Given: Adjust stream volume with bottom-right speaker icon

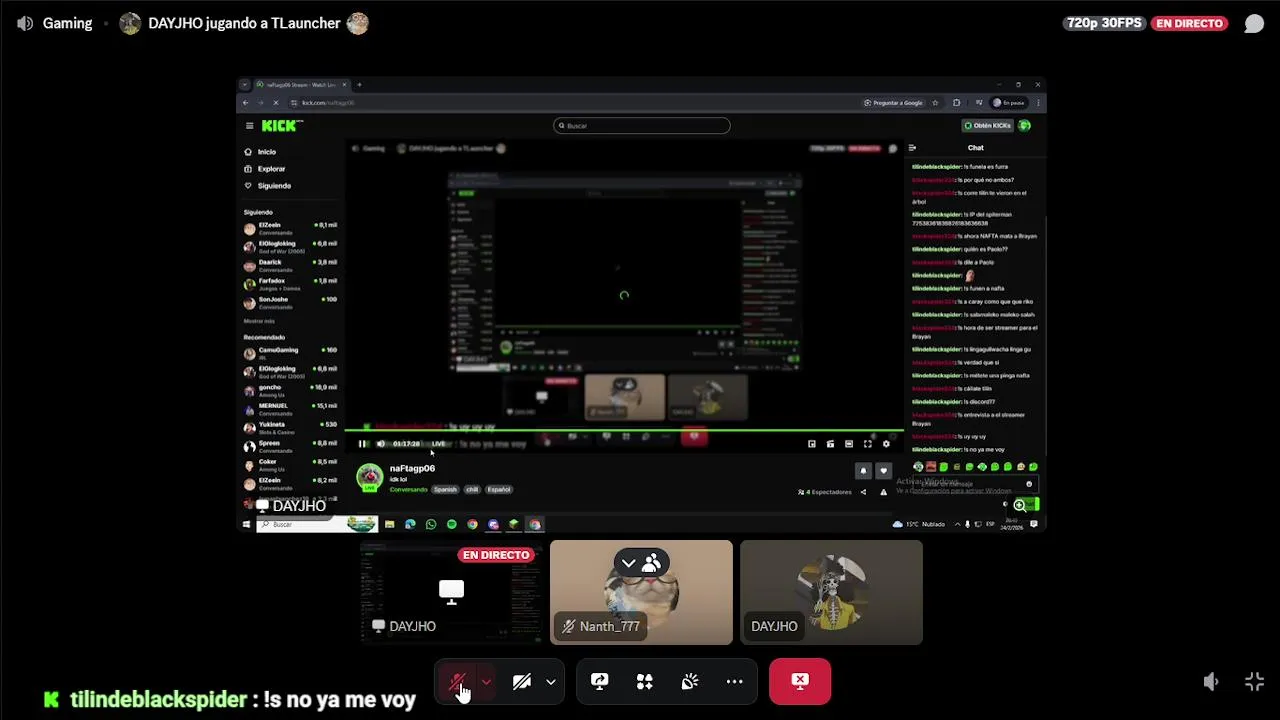Looking at the screenshot, I should point(1210,682).
